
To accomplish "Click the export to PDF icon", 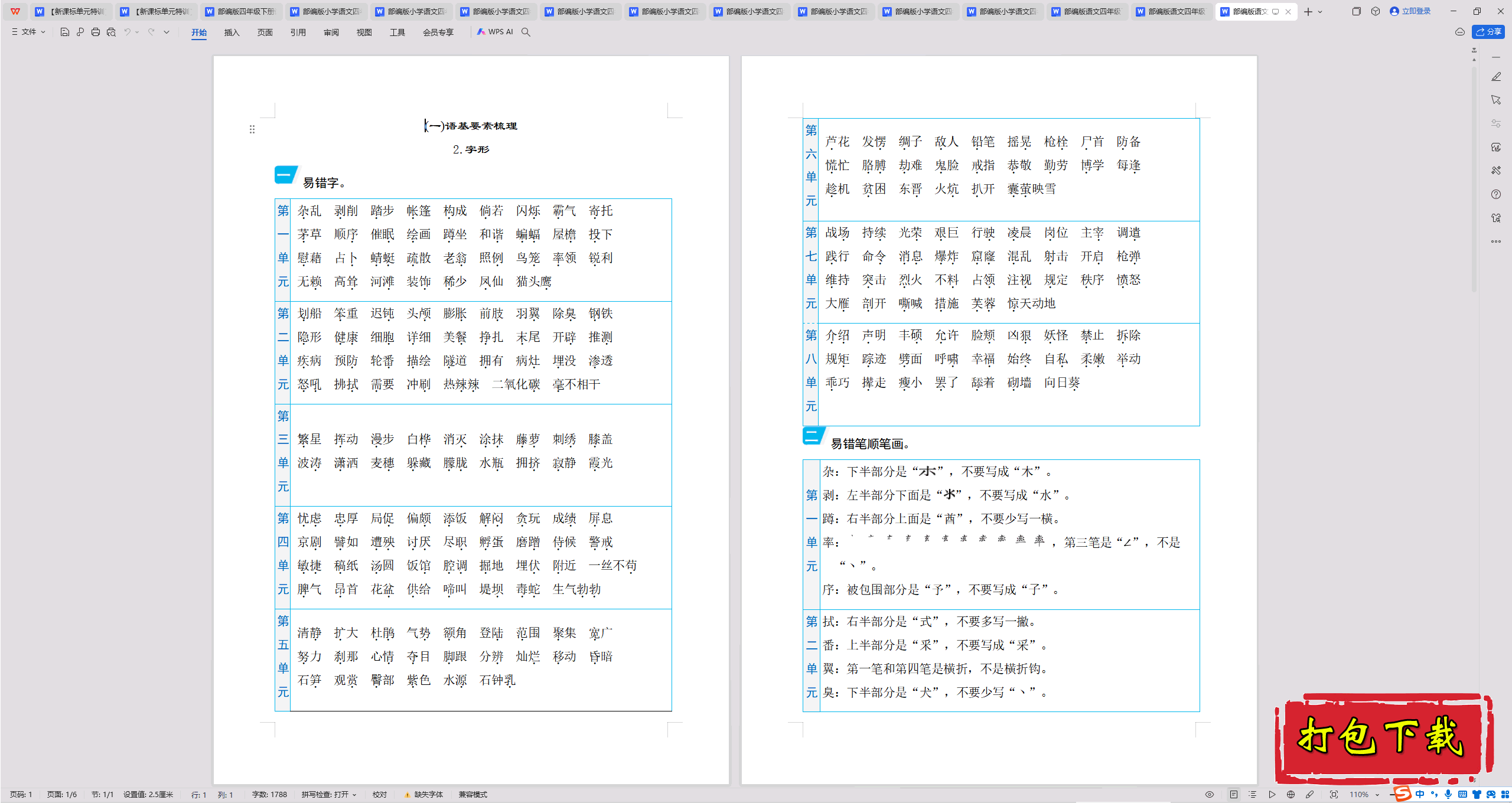I will (x=80, y=32).
